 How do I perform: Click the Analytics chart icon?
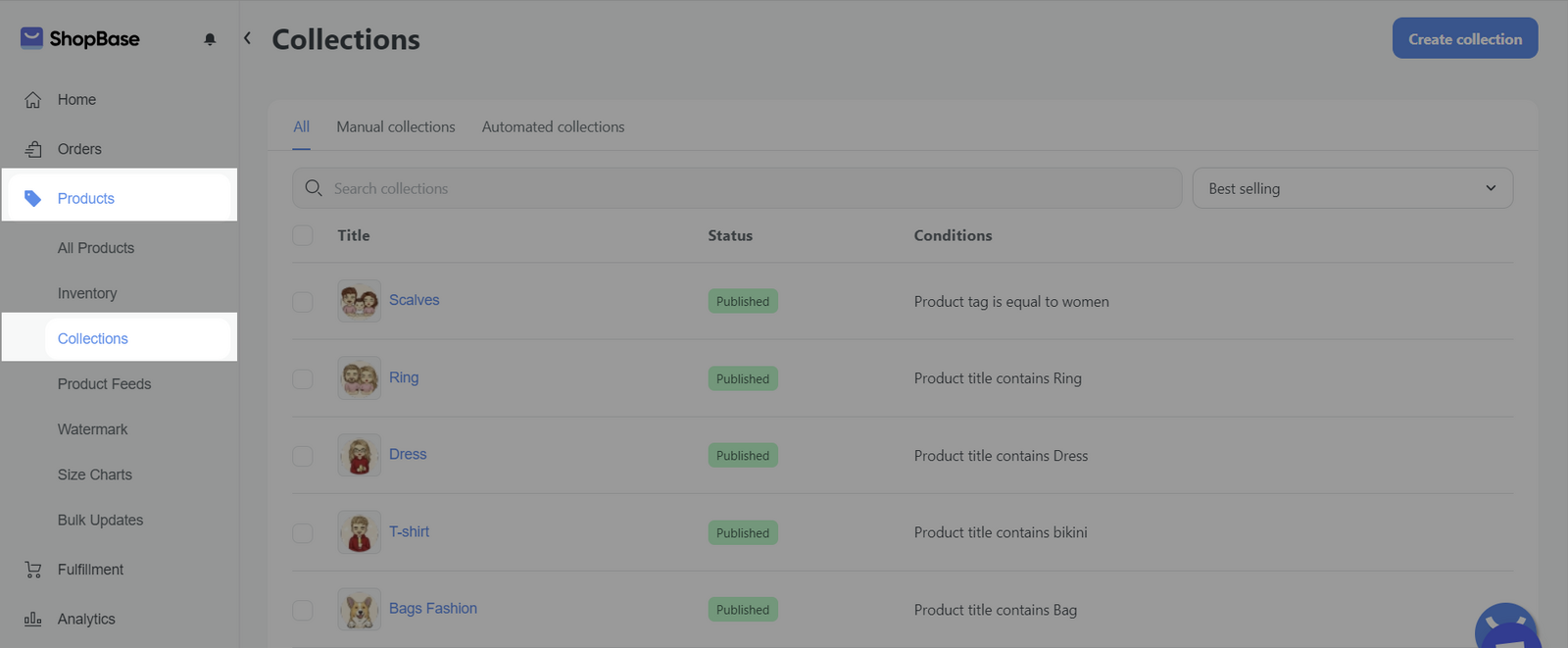(x=33, y=619)
